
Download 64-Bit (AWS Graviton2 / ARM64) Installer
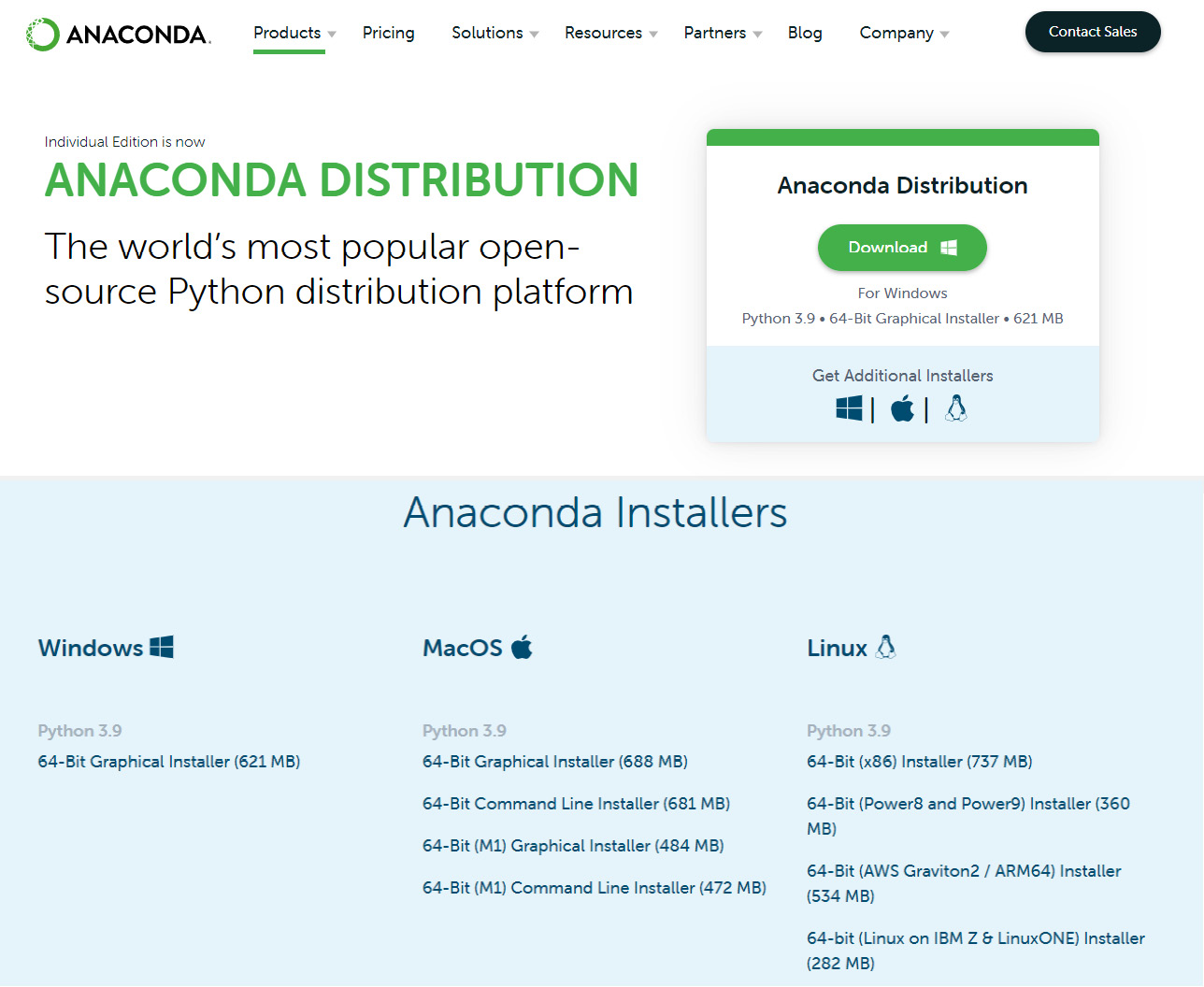[964, 883]
